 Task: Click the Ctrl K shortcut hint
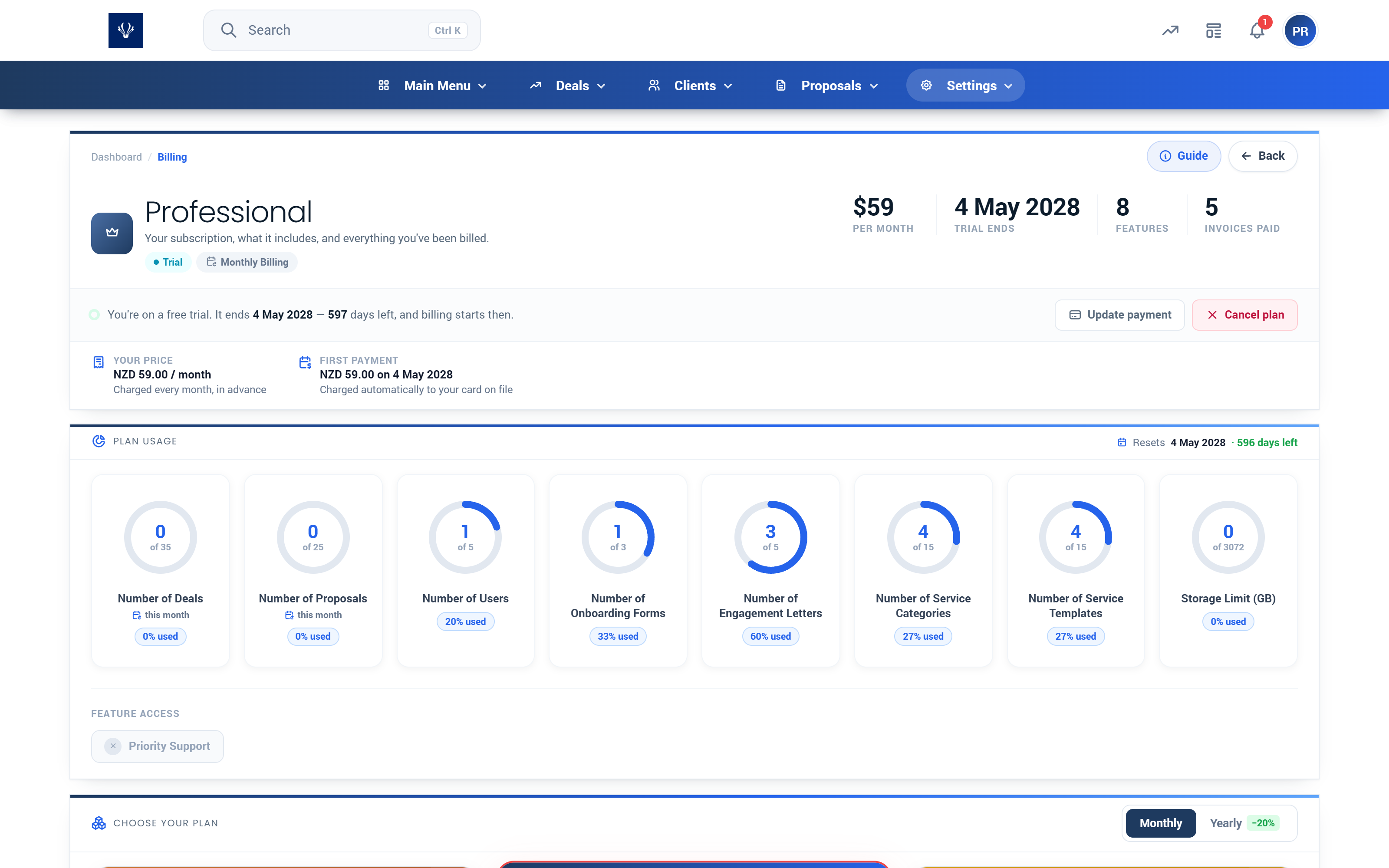pos(448,30)
